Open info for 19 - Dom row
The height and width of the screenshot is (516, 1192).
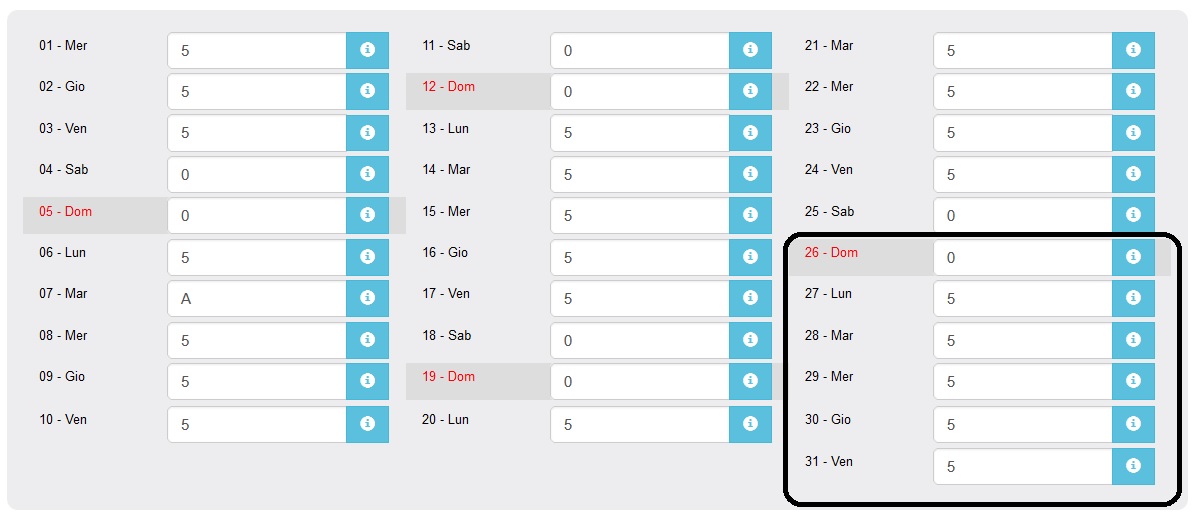750,381
